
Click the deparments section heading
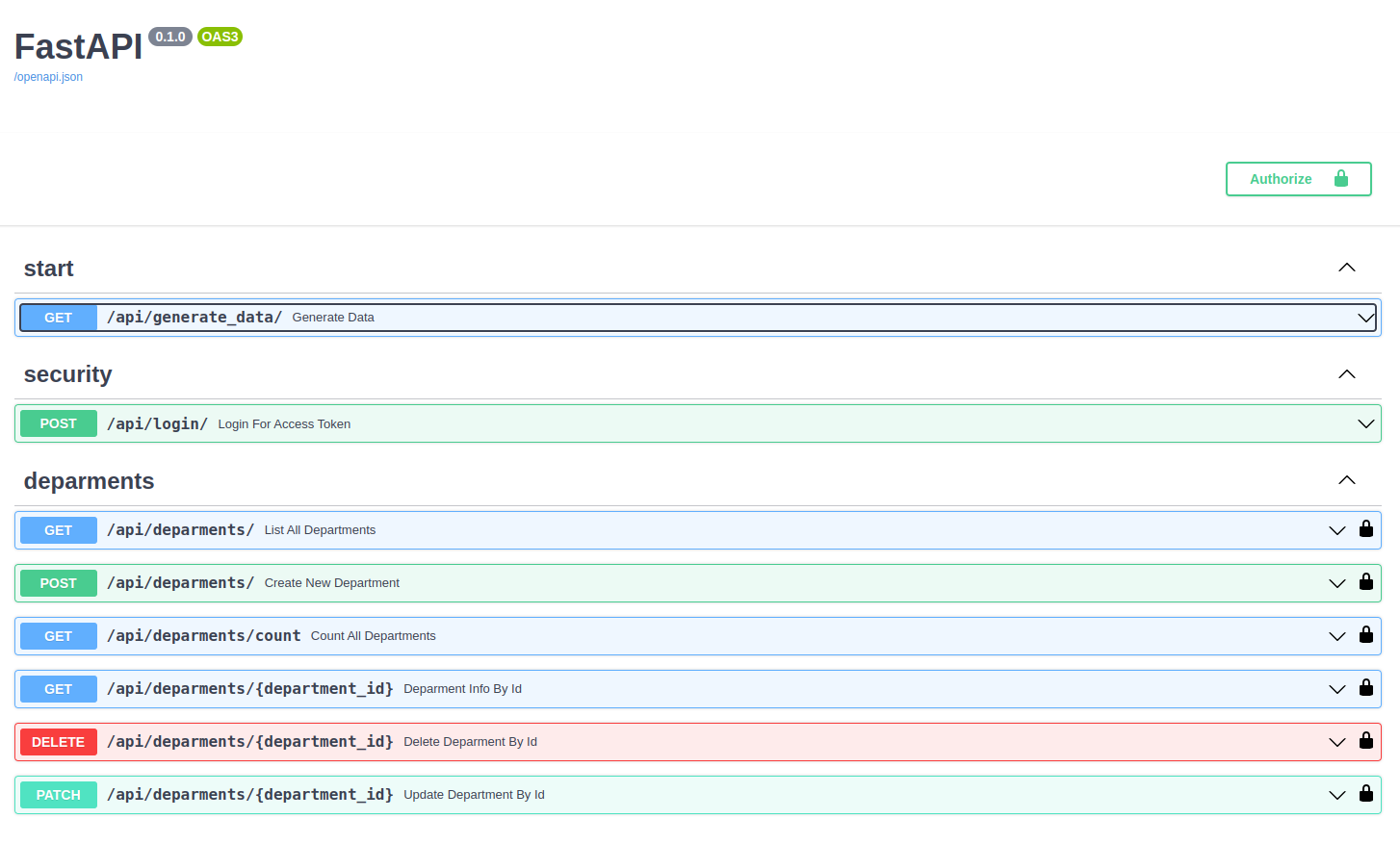tap(89, 481)
